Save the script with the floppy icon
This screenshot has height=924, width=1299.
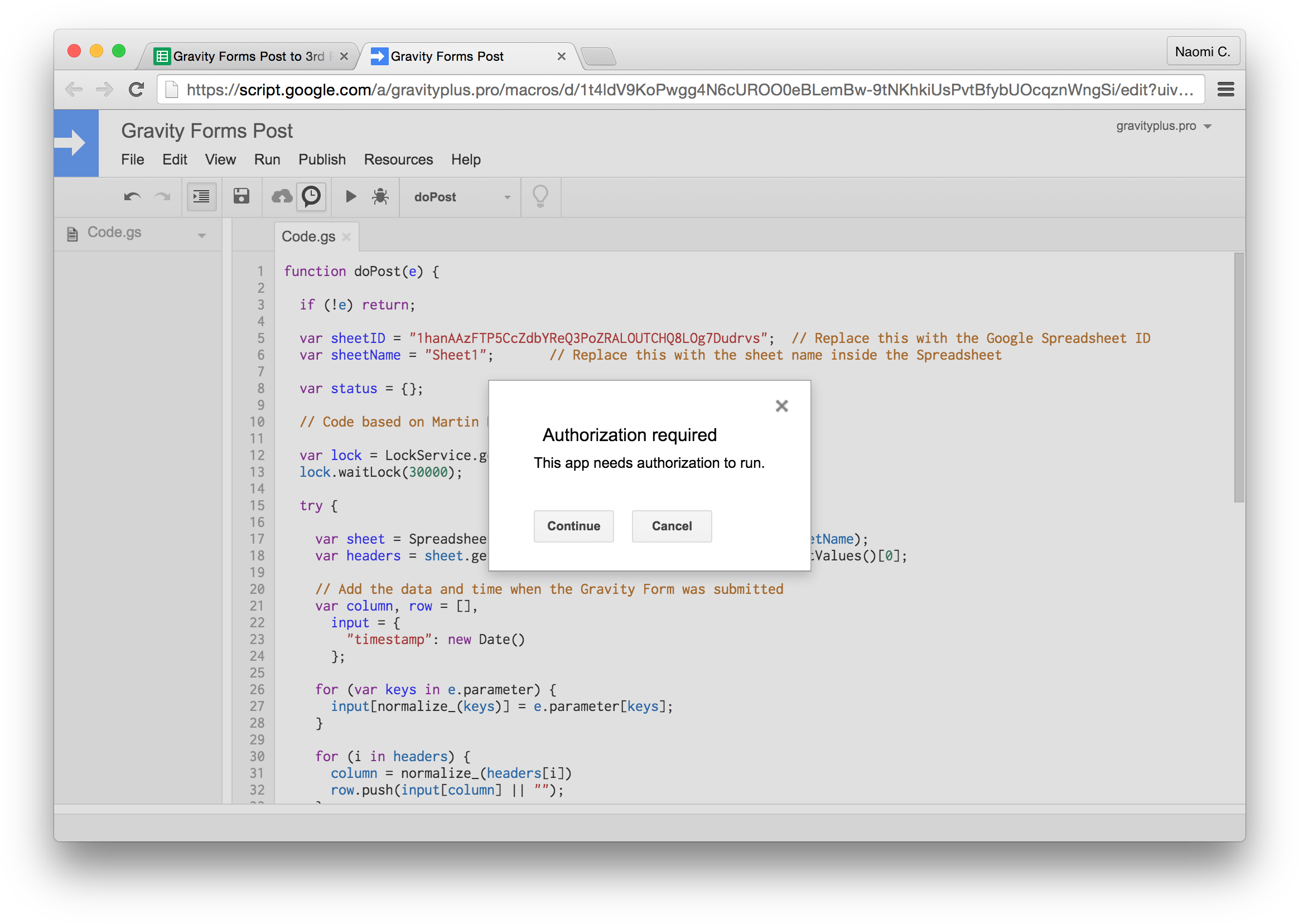click(x=242, y=196)
